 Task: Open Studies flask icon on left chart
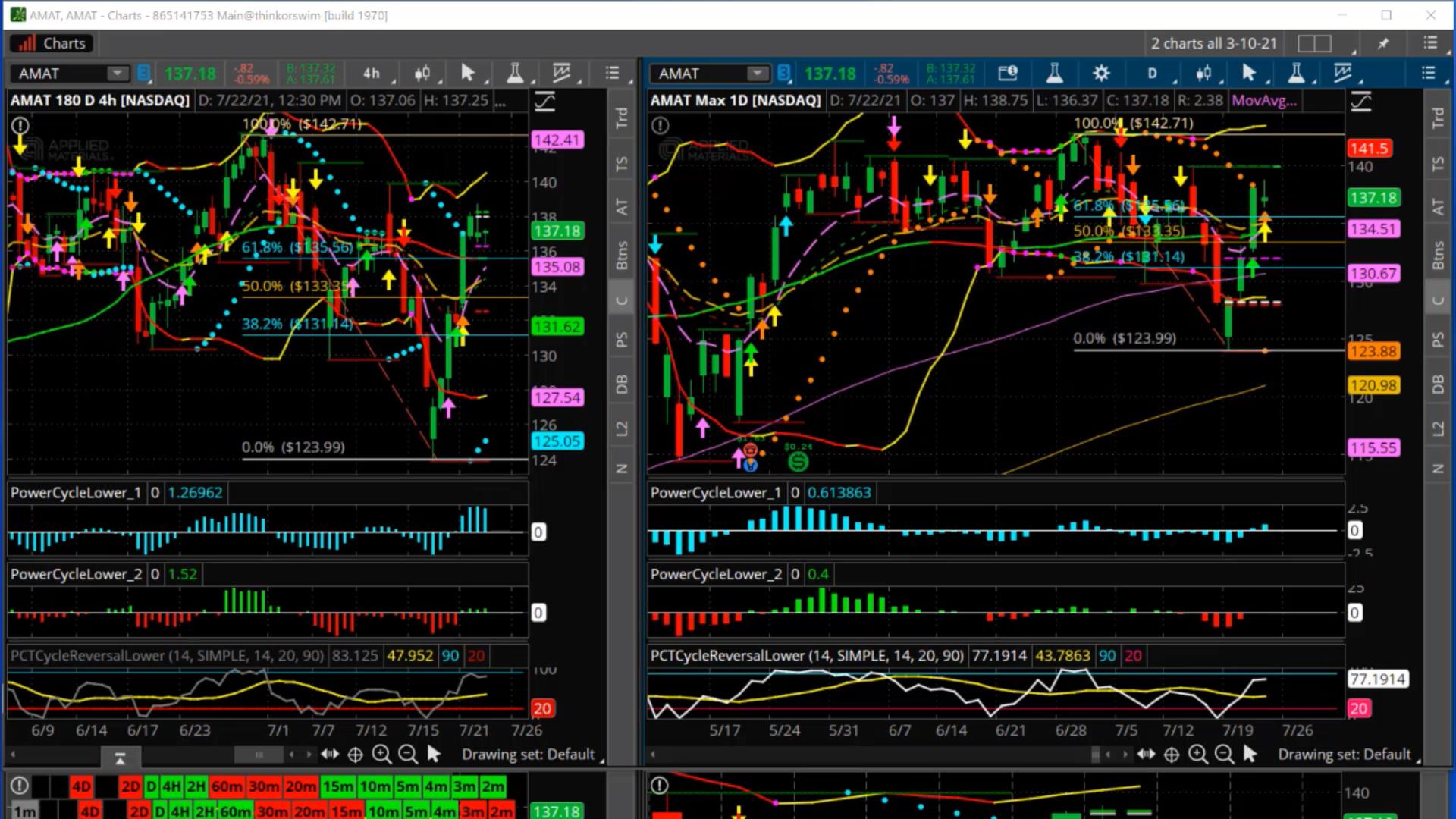[x=515, y=73]
